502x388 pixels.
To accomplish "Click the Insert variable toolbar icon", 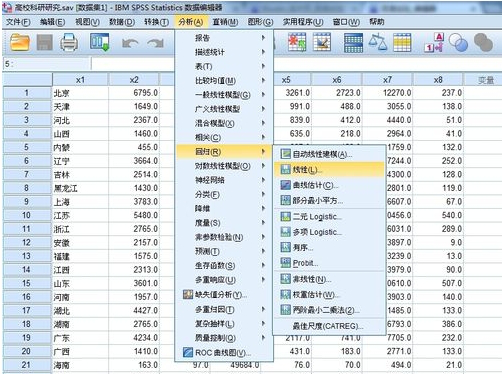I will point(322,42).
